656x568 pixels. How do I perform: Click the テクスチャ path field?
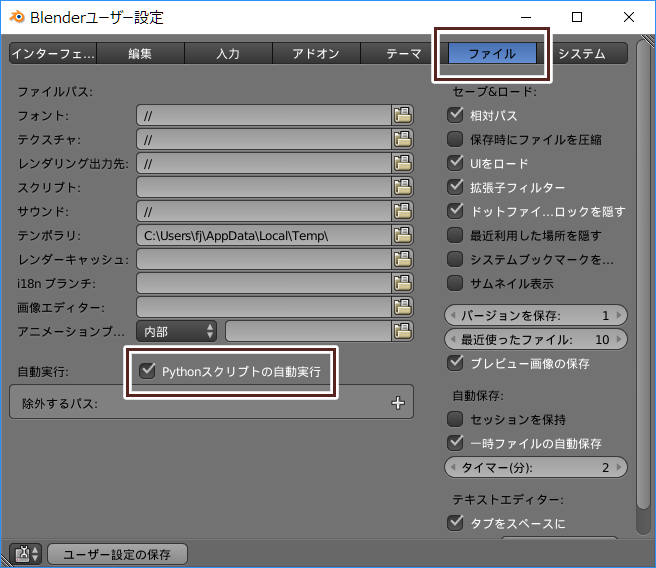[264, 139]
